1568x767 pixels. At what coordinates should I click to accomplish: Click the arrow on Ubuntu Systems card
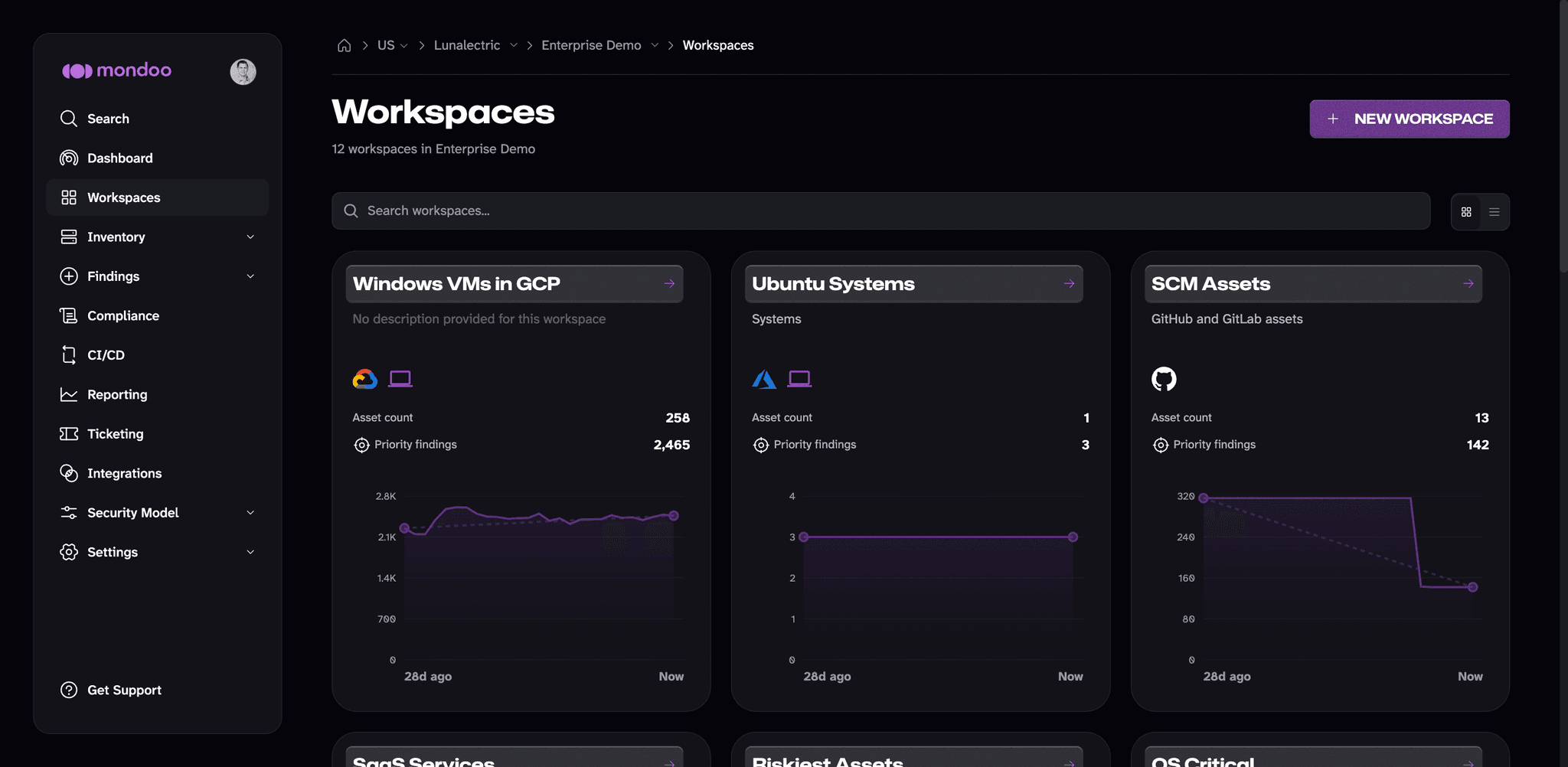click(x=1069, y=284)
